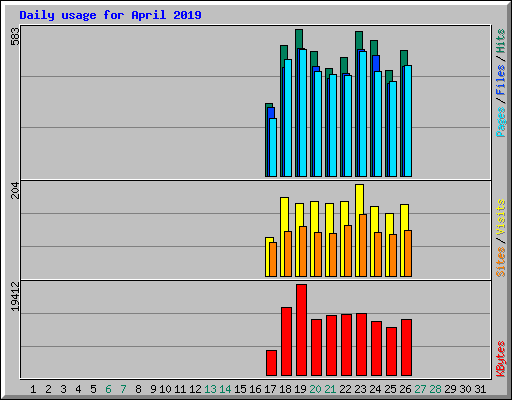Viewport: 512px width, 400px height.
Task: Click the orange Sites bar for day 26
Action: [408, 253]
